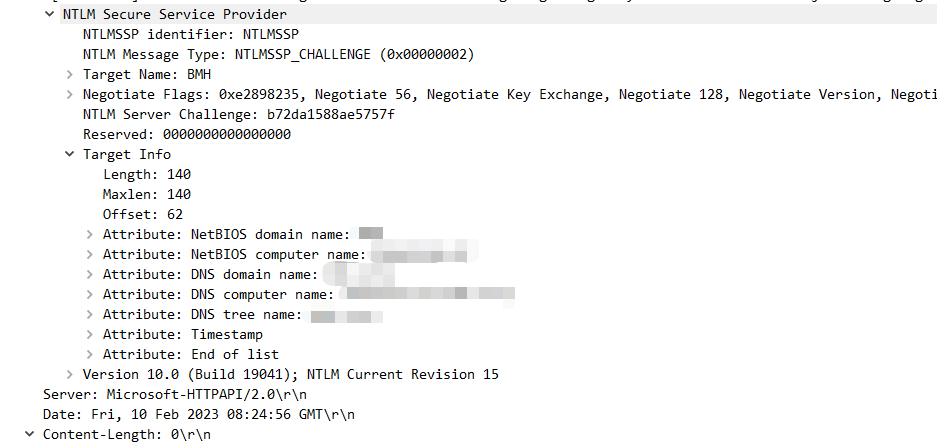Select the Reserved zeros field

186,134
